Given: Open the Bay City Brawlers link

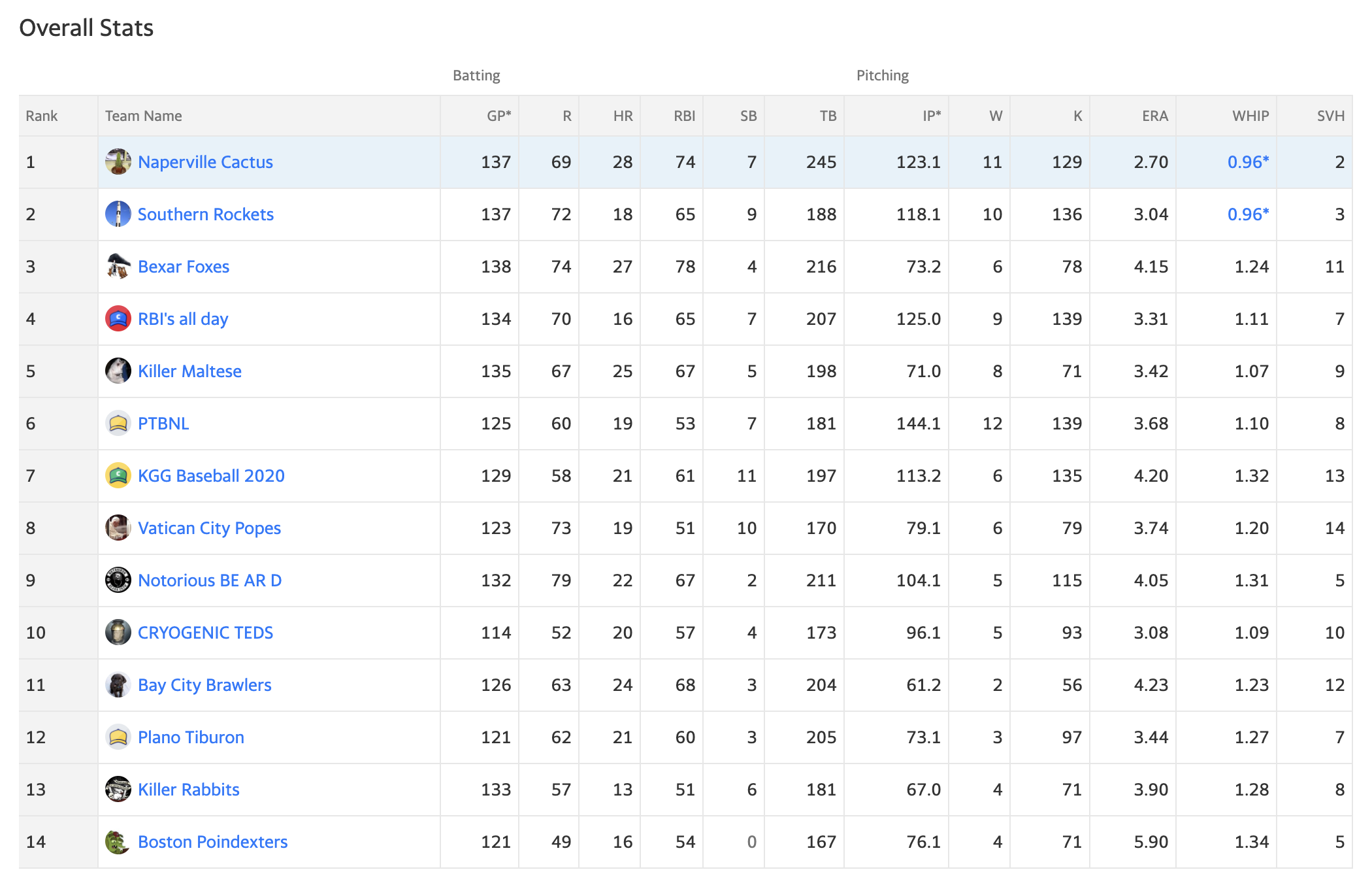Looking at the screenshot, I should click(204, 685).
